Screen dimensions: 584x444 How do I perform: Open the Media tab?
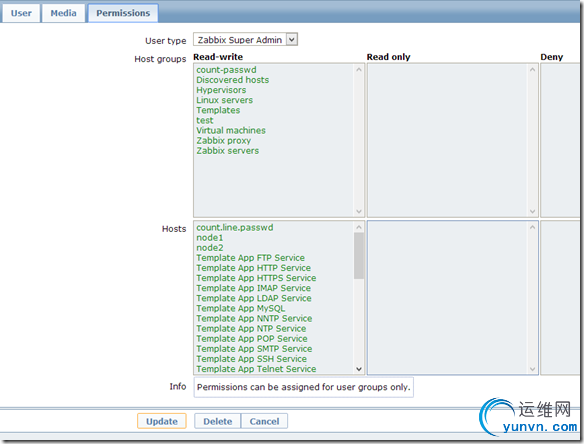point(63,13)
